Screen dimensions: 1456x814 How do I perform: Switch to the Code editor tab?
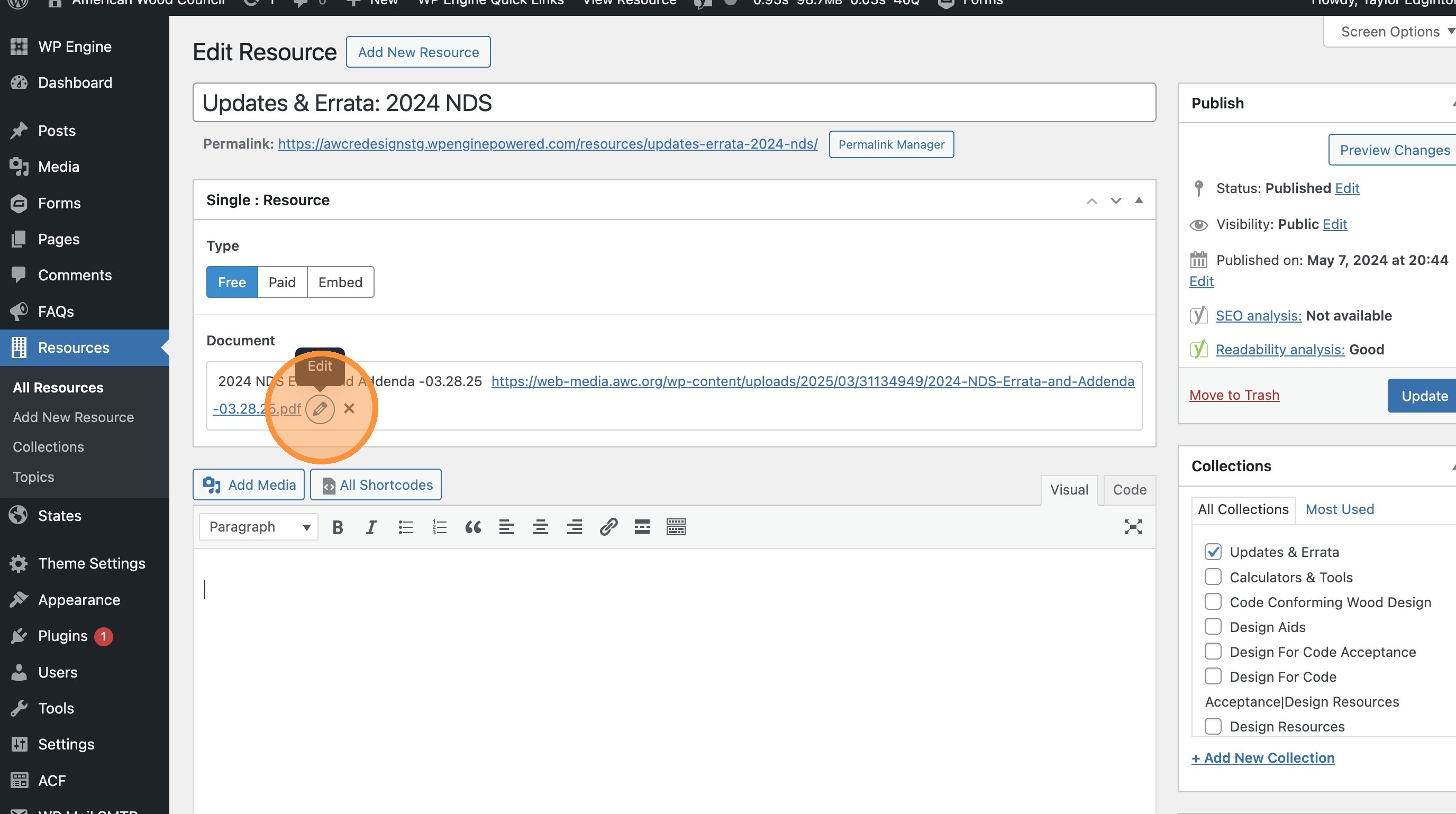1130,490
